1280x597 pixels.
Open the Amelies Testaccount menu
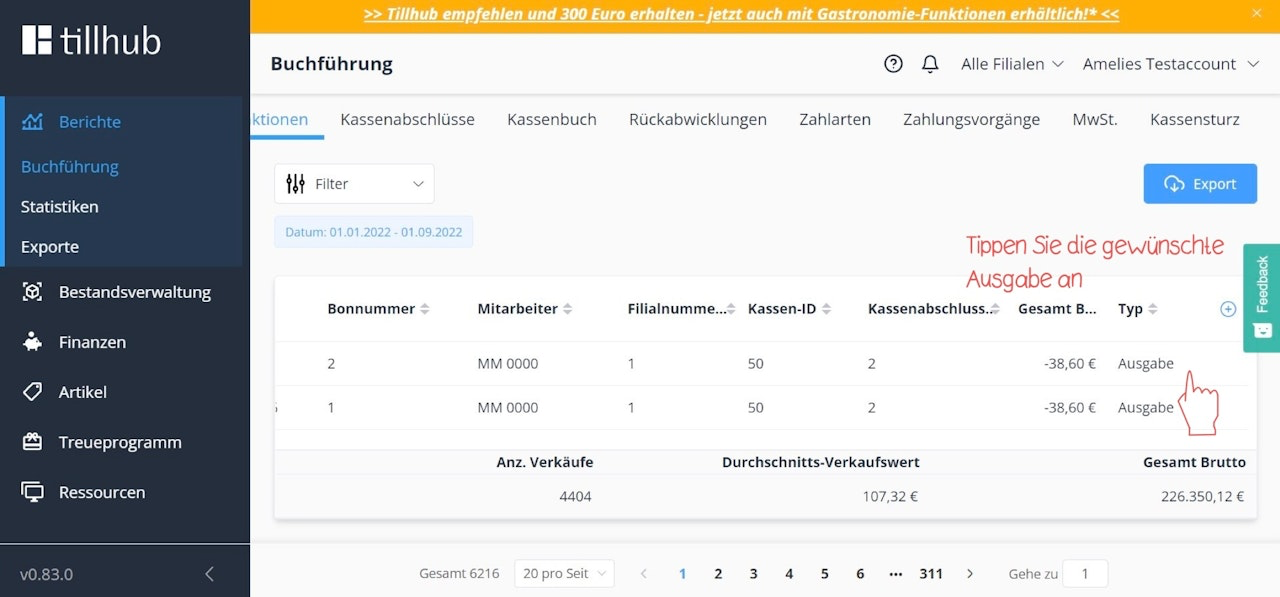point(1170,64)
